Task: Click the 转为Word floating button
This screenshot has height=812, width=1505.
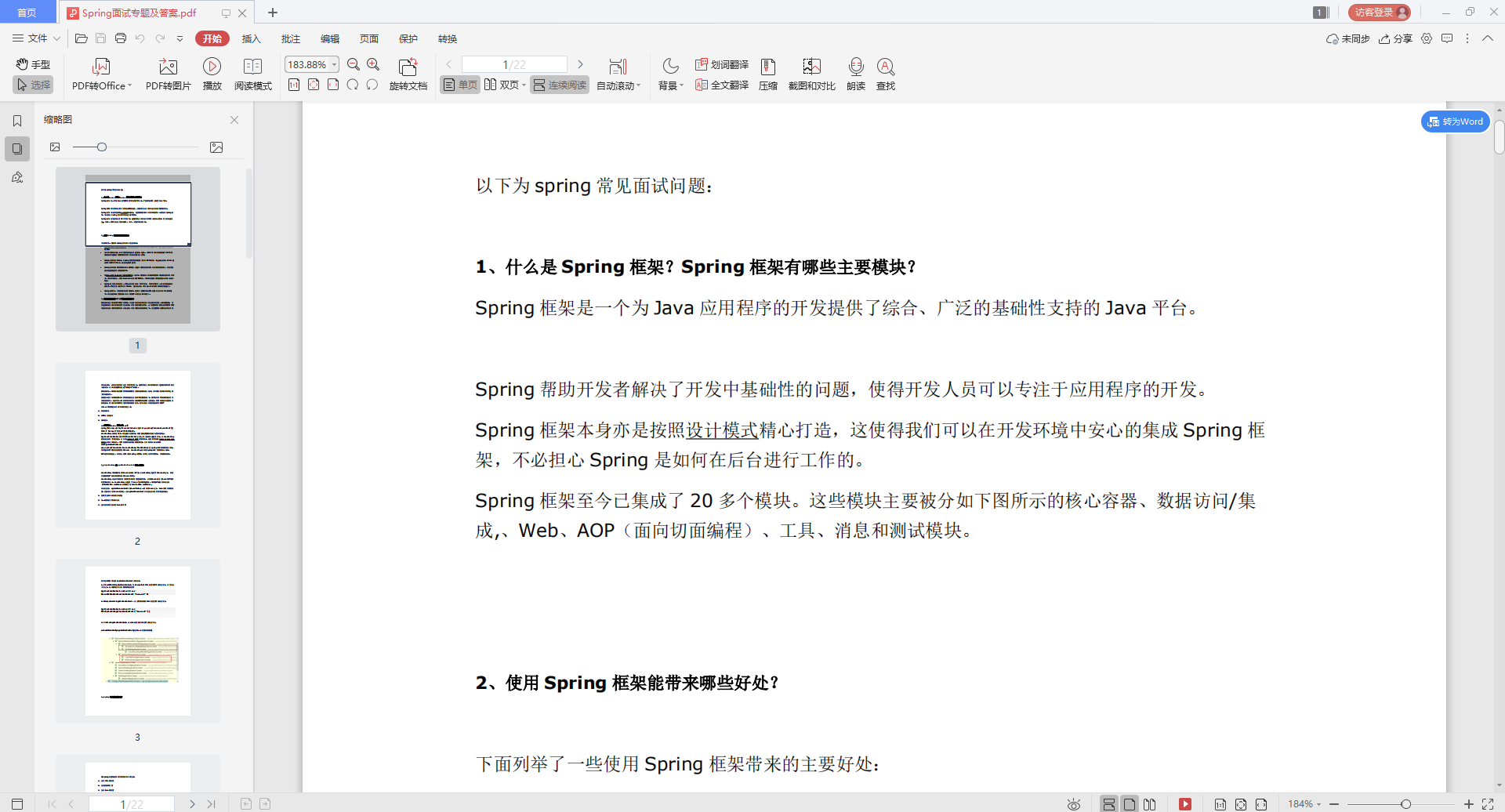Action: click(x=1455, y=121)
